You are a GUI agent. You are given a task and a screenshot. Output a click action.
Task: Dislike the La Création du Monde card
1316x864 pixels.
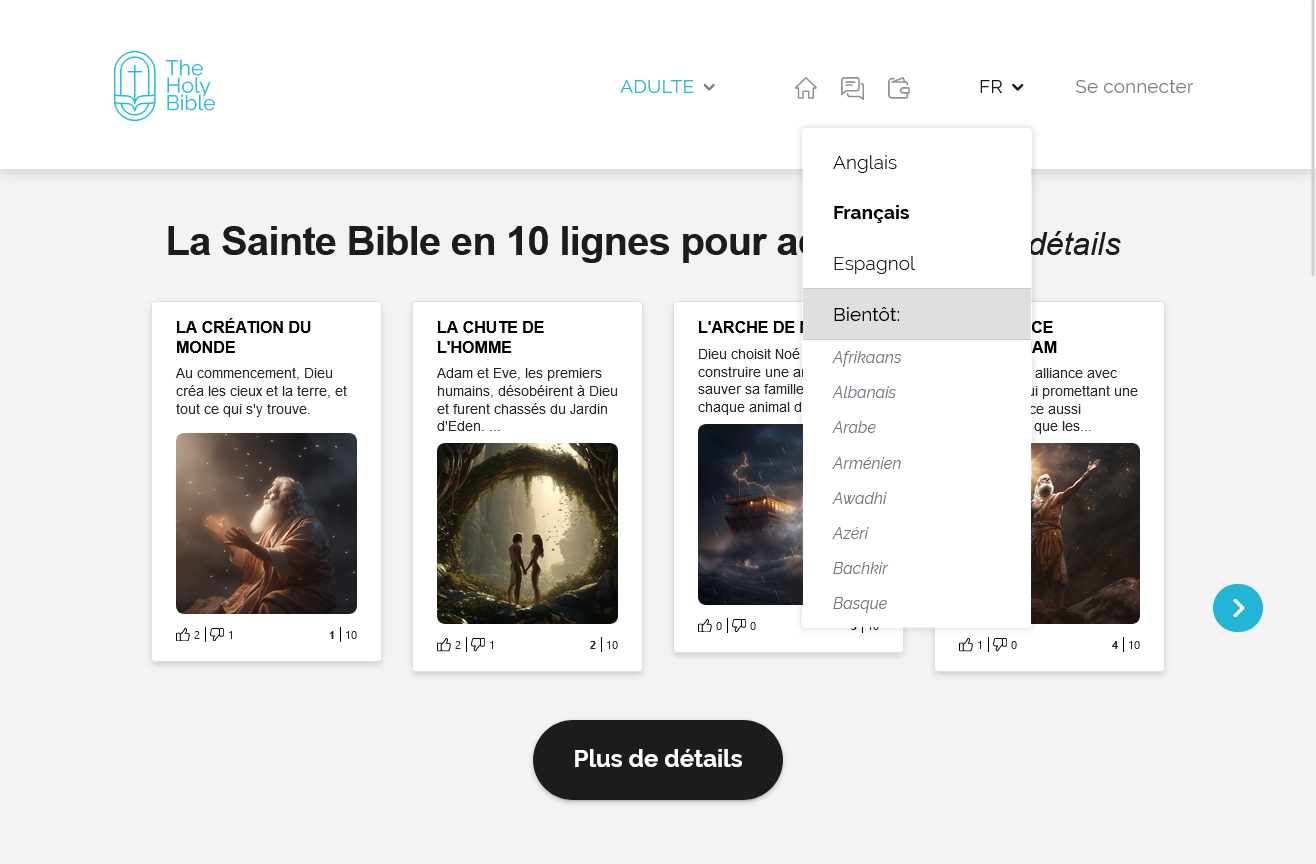(x=217, y=635)
